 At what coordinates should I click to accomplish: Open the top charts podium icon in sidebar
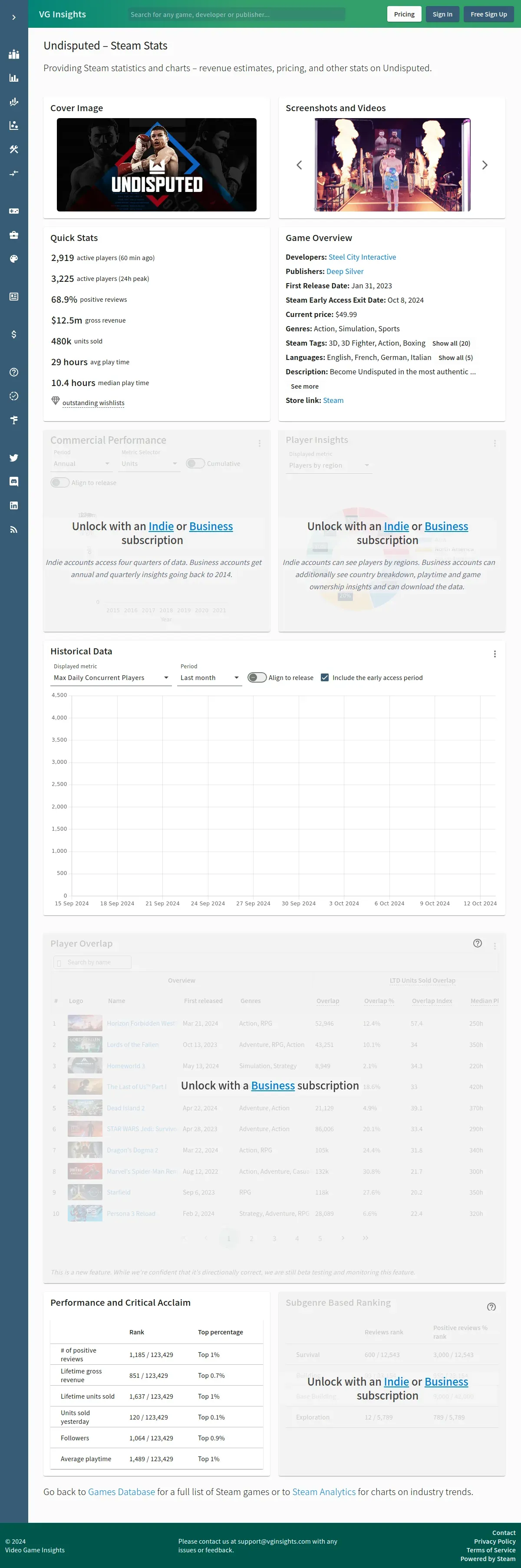(x=14, y=54)
